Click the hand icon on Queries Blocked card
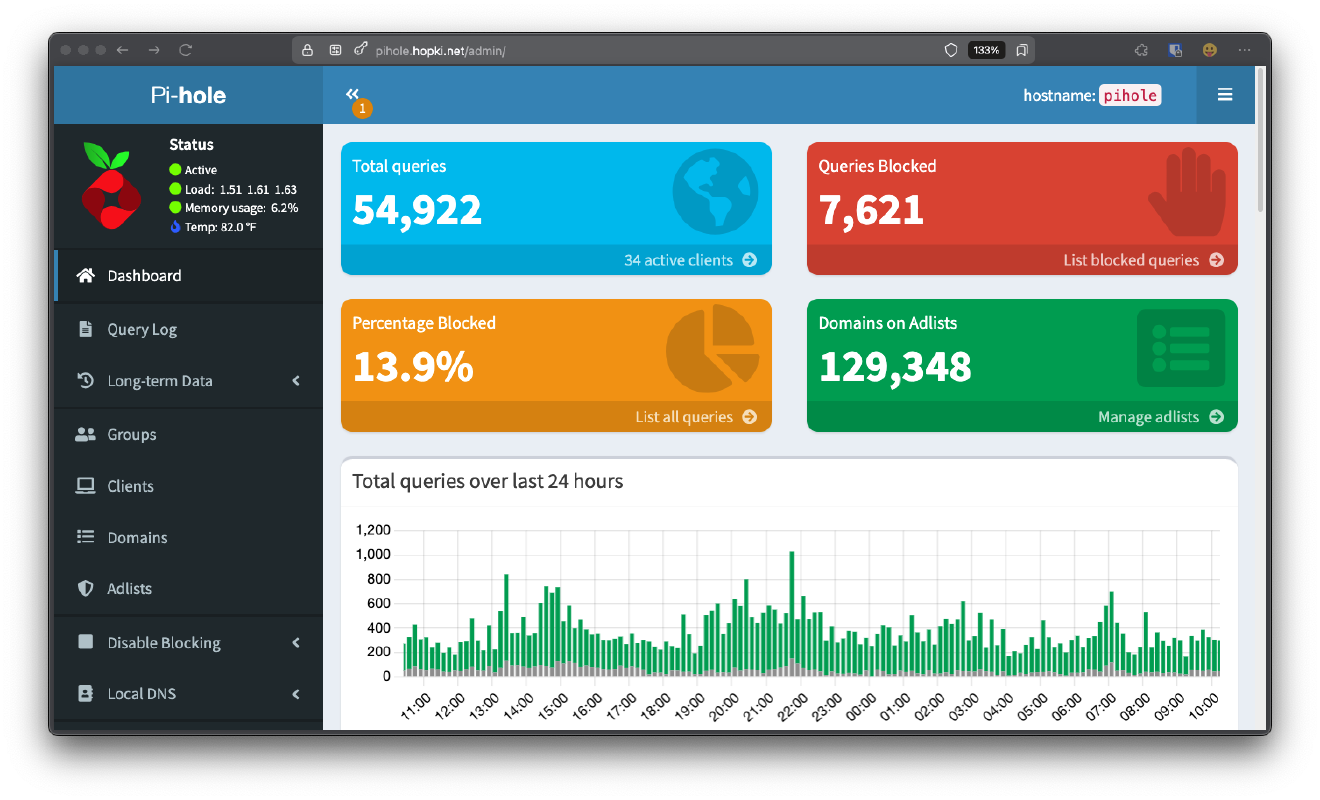 point(1185,192)
